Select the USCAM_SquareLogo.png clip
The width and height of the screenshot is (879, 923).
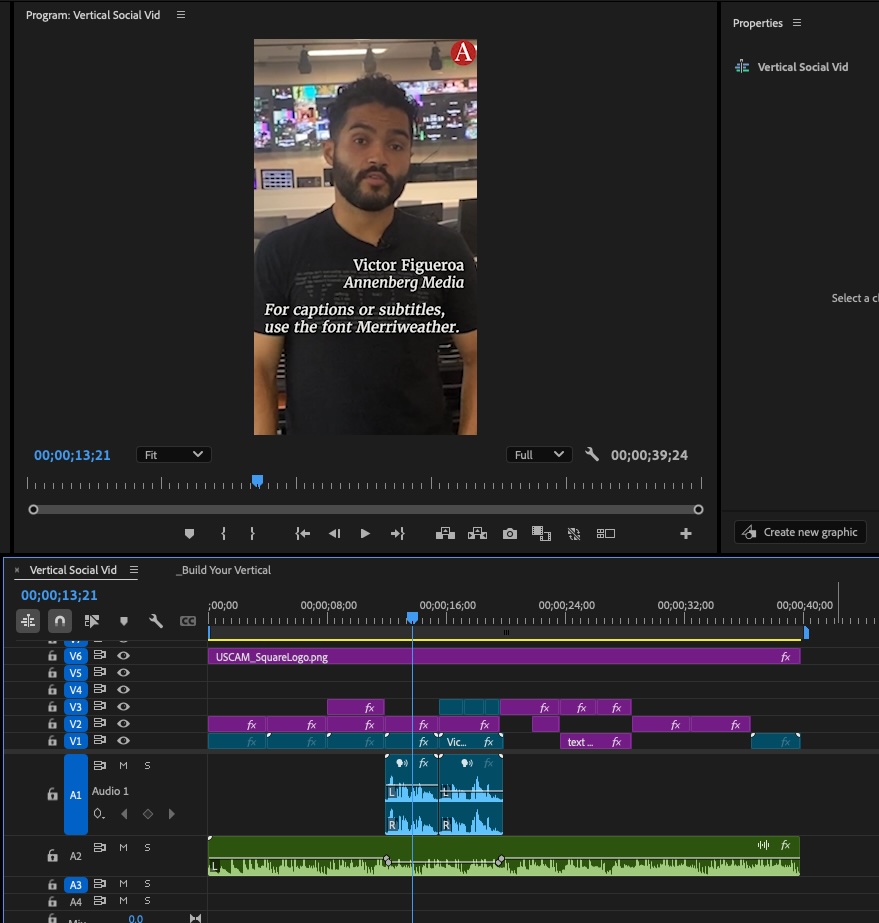click(x=504, y=656)
